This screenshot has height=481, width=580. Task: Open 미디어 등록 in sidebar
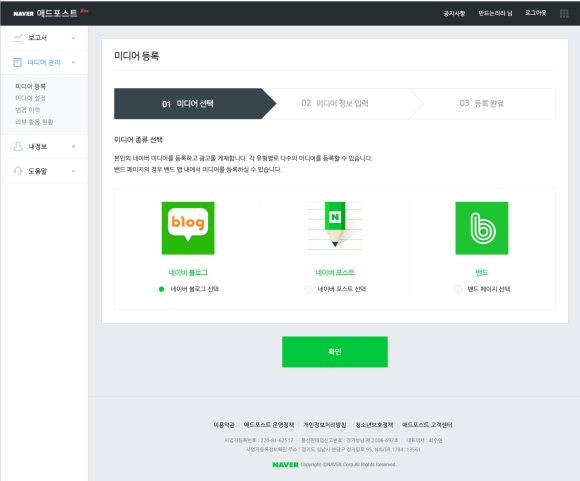tap(30, 86)
